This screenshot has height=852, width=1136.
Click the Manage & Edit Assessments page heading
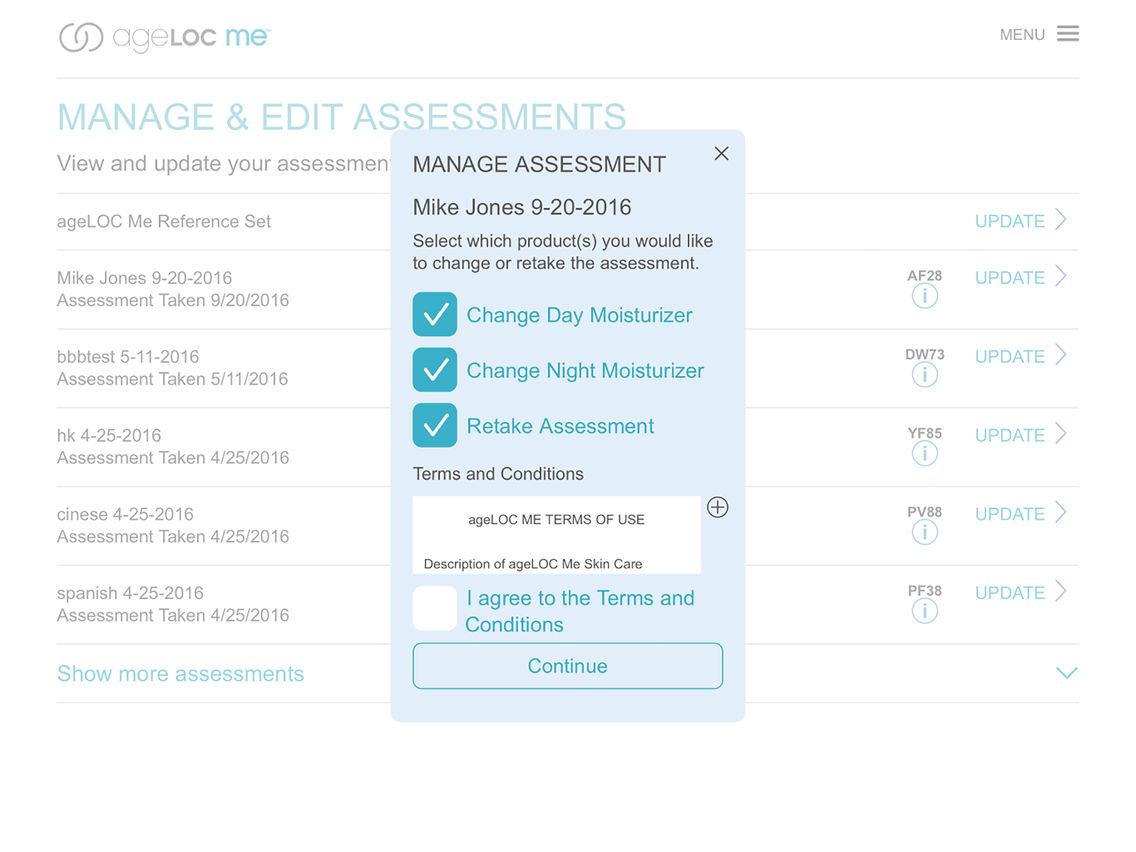point(341,117)
